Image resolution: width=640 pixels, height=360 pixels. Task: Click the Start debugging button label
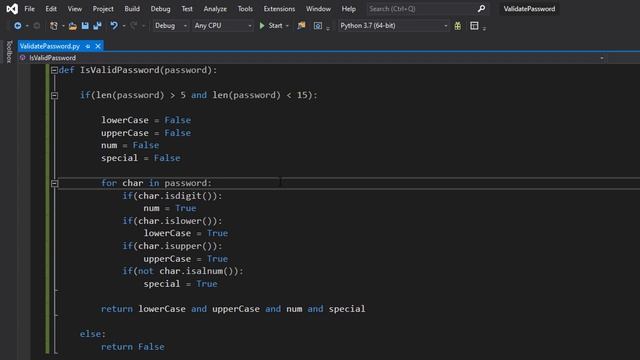[276, 26]
